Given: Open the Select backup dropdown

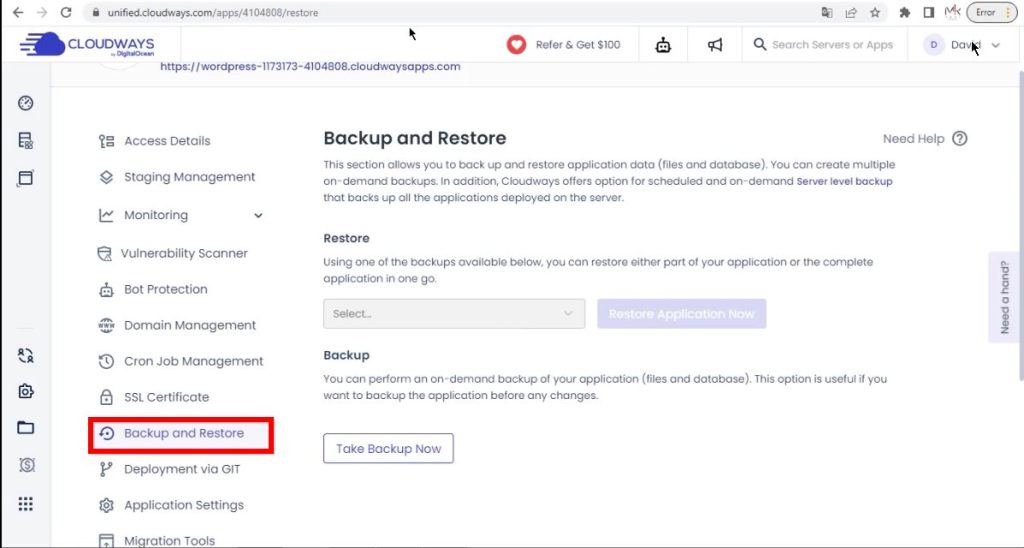Looking at the screenshot, I should 454,314.
